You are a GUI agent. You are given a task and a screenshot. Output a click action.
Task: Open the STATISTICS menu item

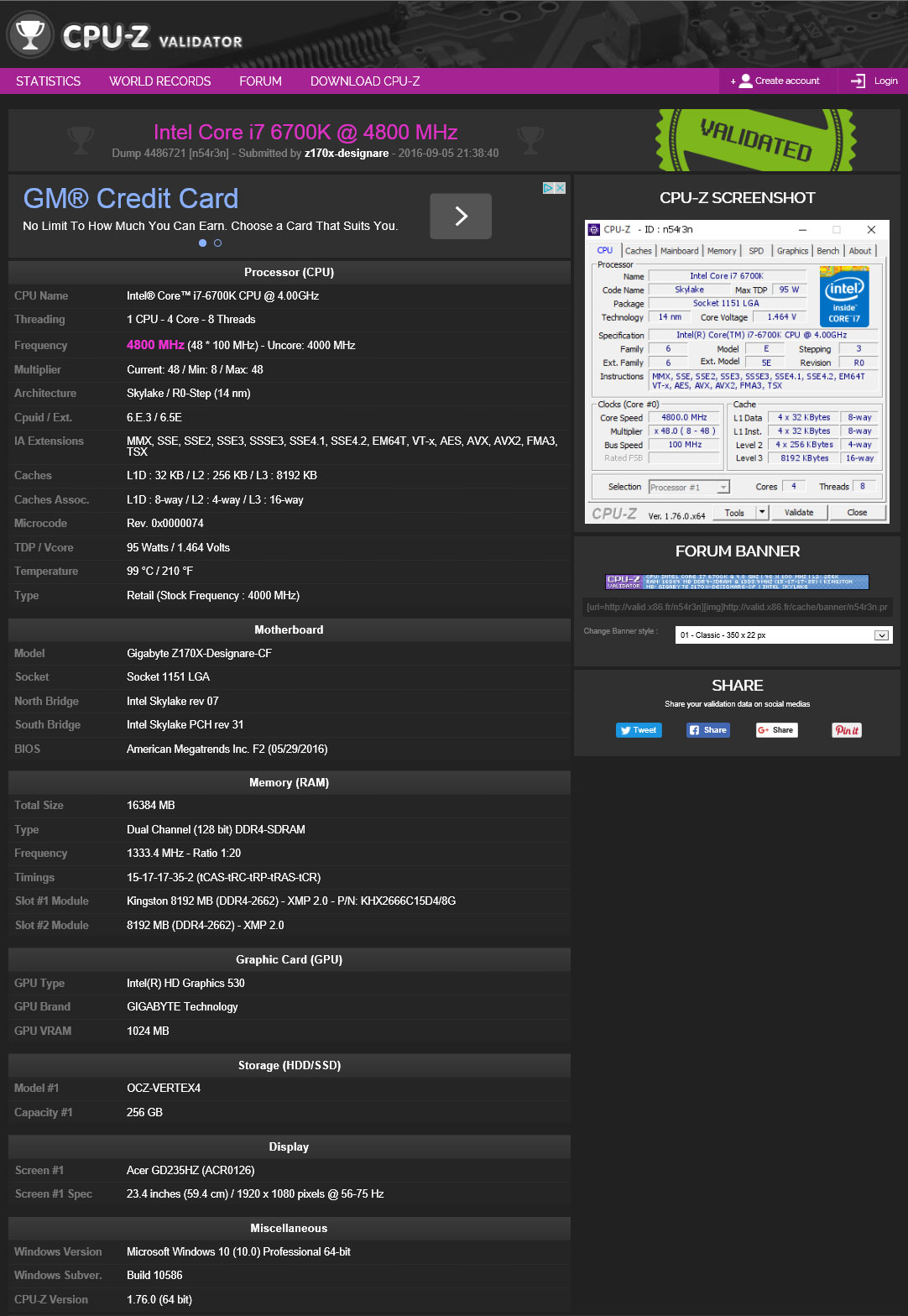49,81
